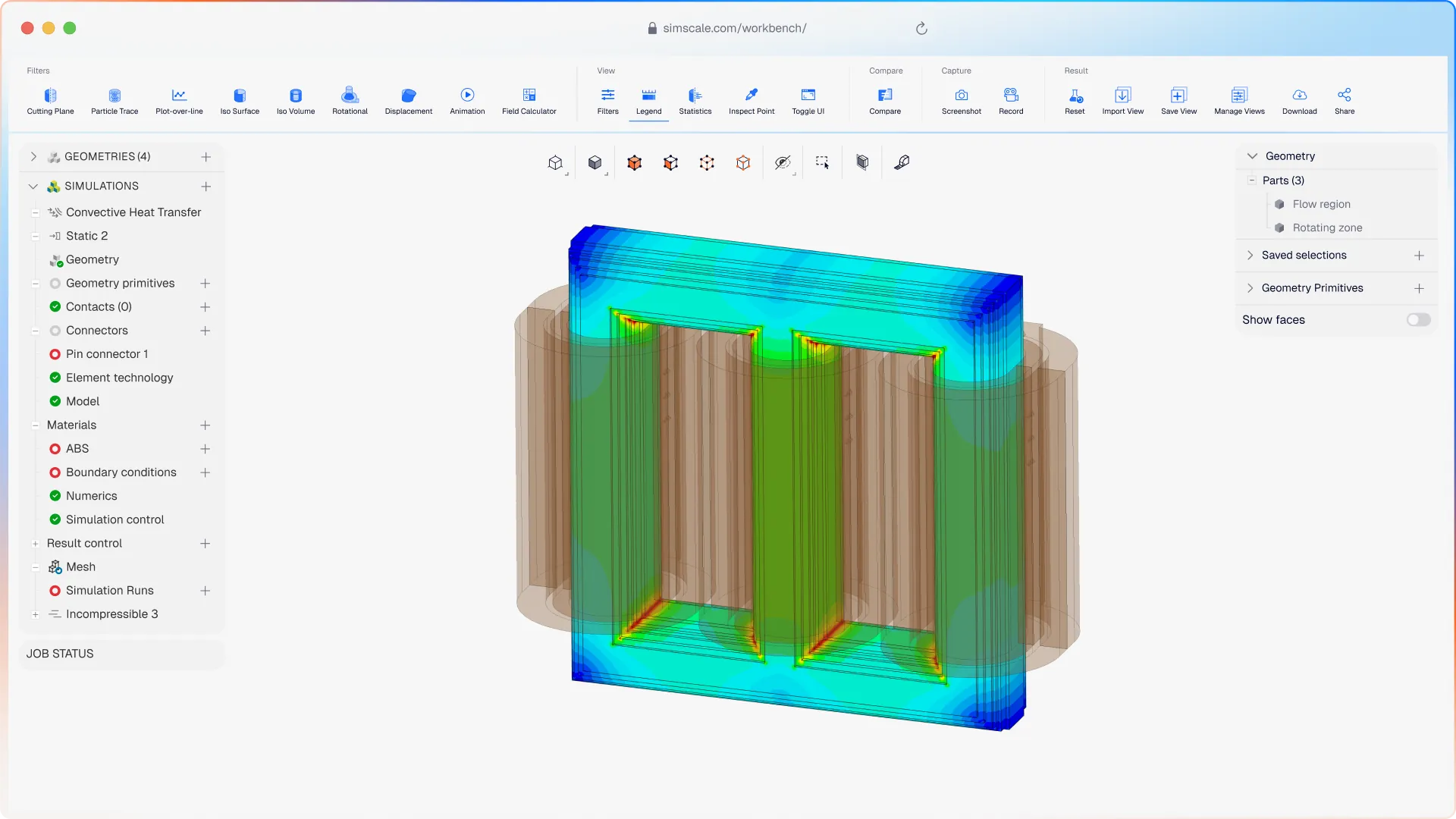This screenshot has width=1456, height=819.
Task: Add a material beside Materials
Action: tap(205, 425)
